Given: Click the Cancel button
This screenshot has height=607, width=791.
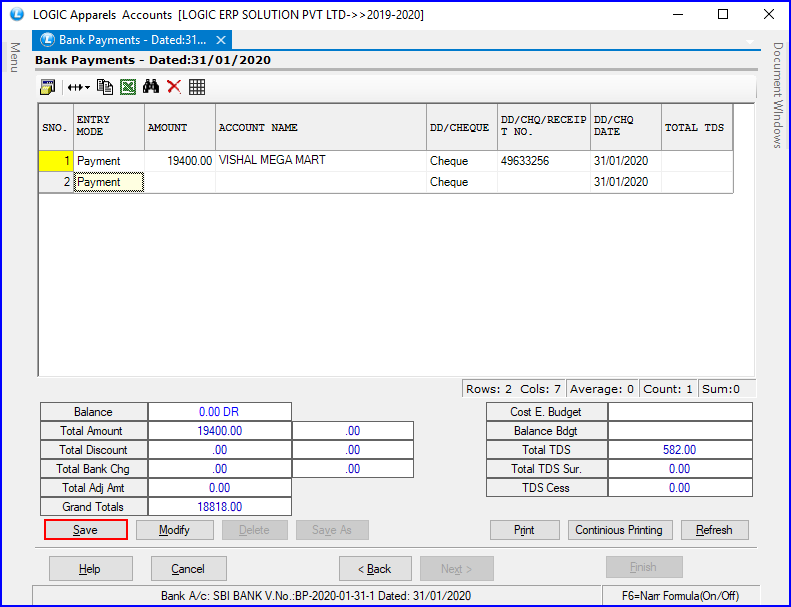Looking at the screenshot, I should click(x=188, y=569).
